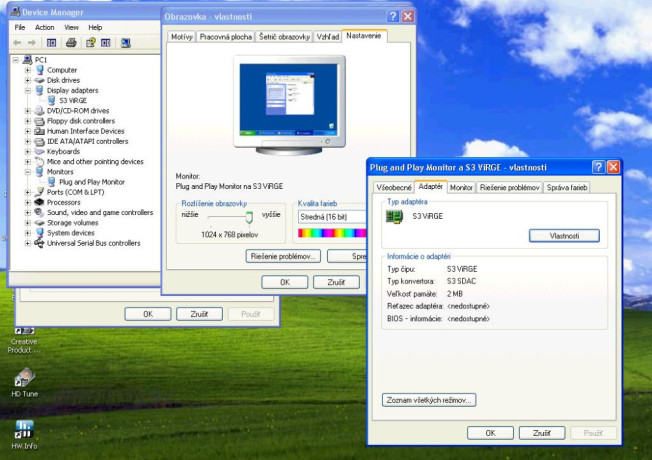The height and width of the screenshot is (460, 652).
Task: Click the Scan for hardware changes icon
Action: [x=125, y=43]
